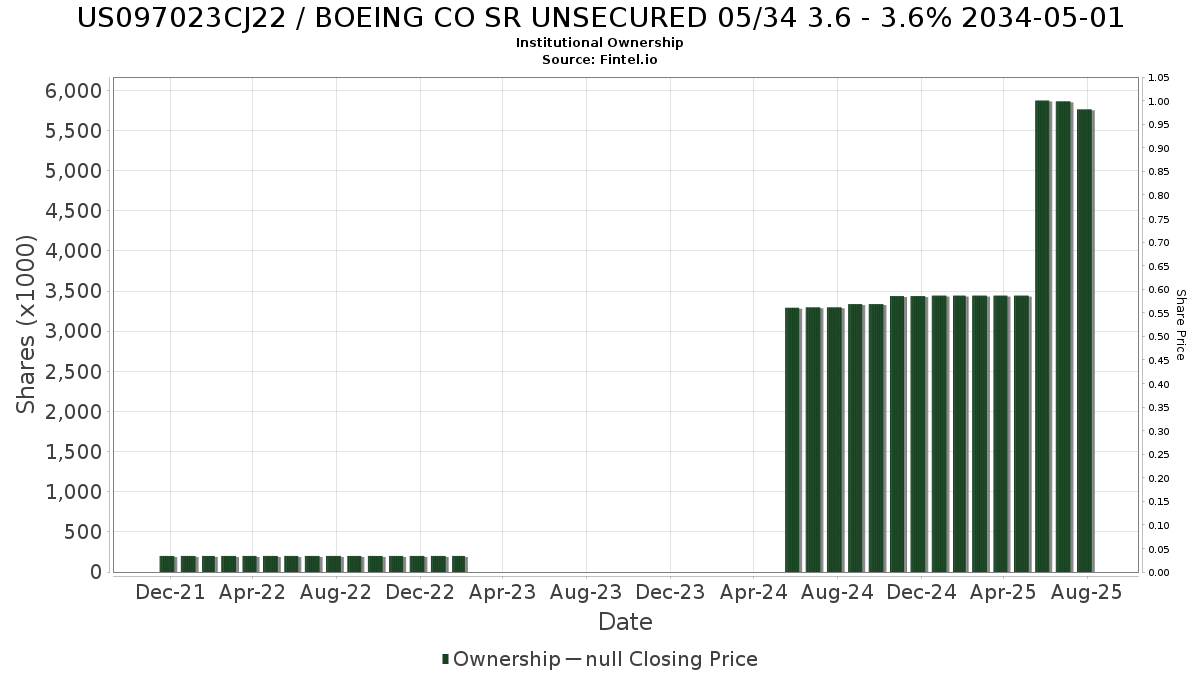The height and width of the screenshot is (675, 1200).
Task: Click the Aug-24 date axis label
Action: (x=837, y=592)
